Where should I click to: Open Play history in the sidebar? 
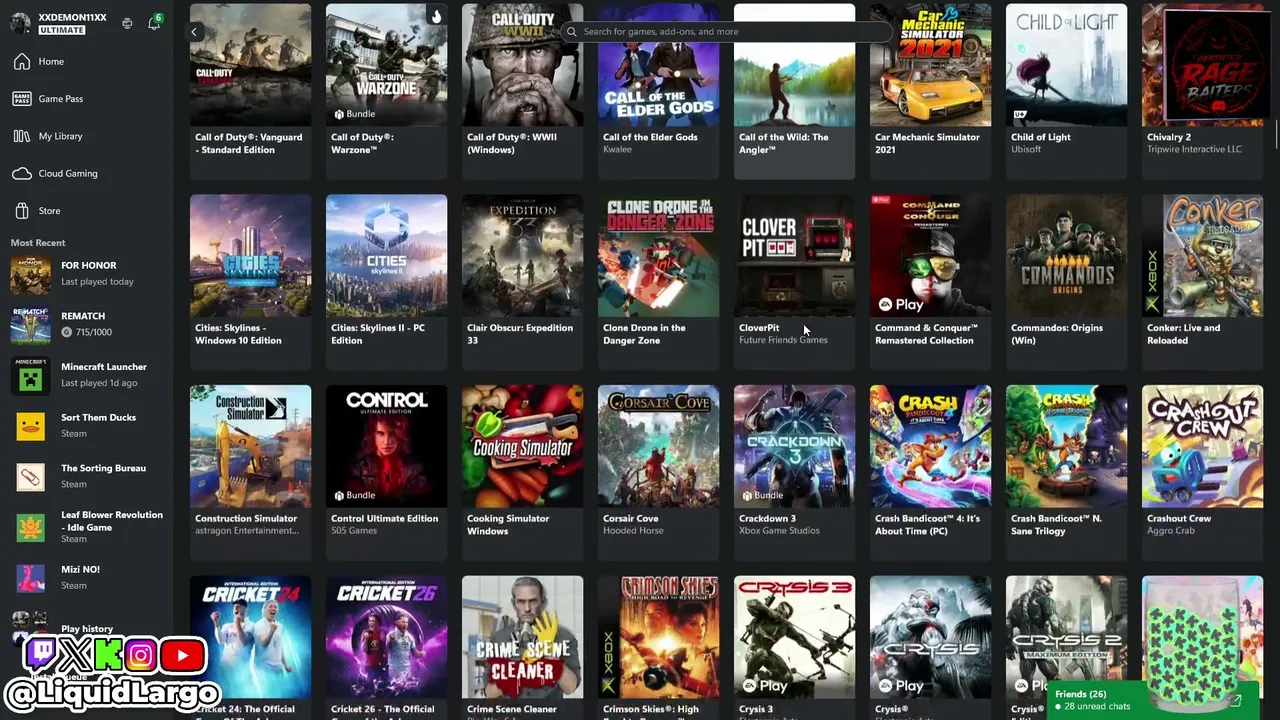tap(87, 629)
